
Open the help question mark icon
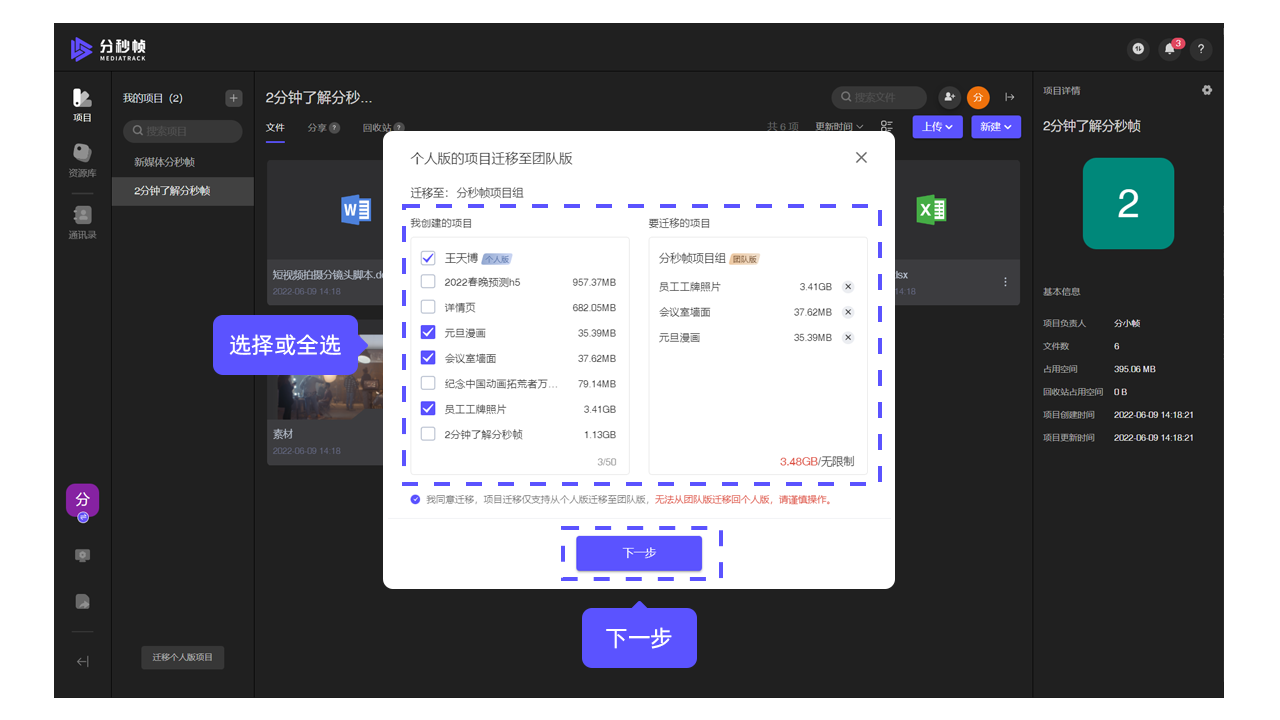tap(1201, 49)
